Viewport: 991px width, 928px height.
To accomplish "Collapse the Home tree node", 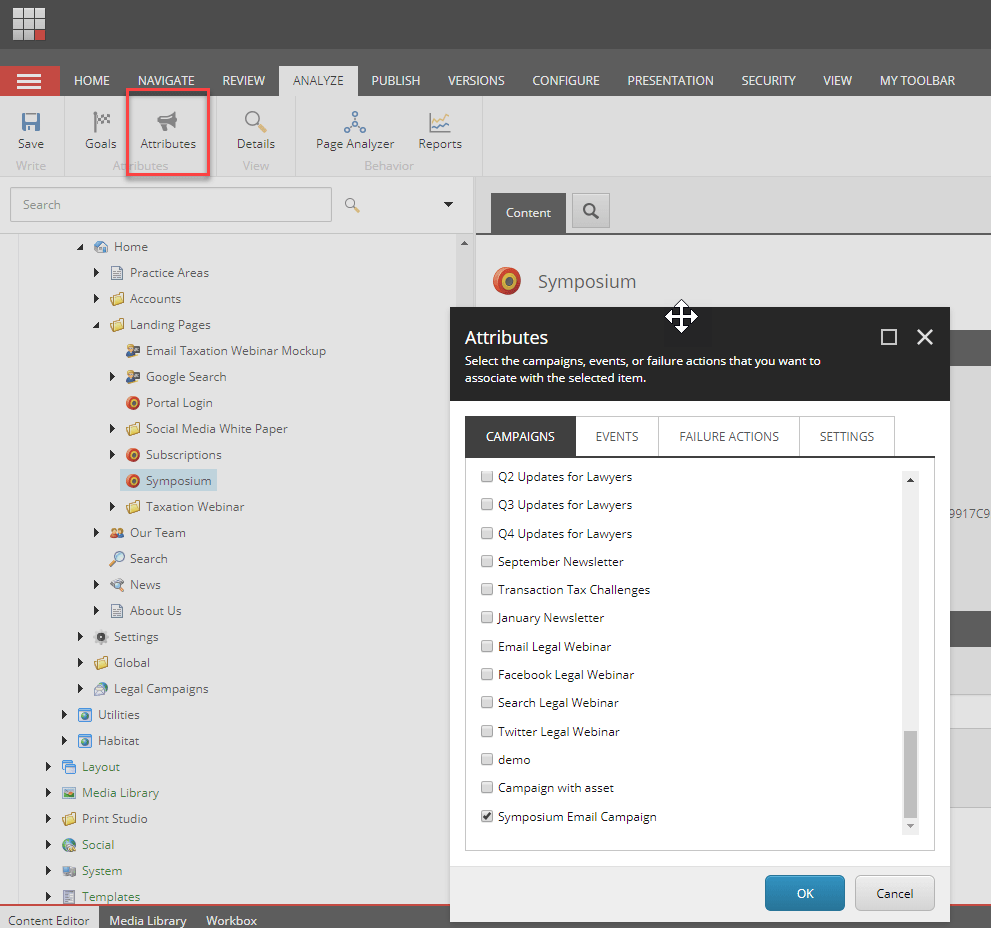I will click(x=80, y=247).
